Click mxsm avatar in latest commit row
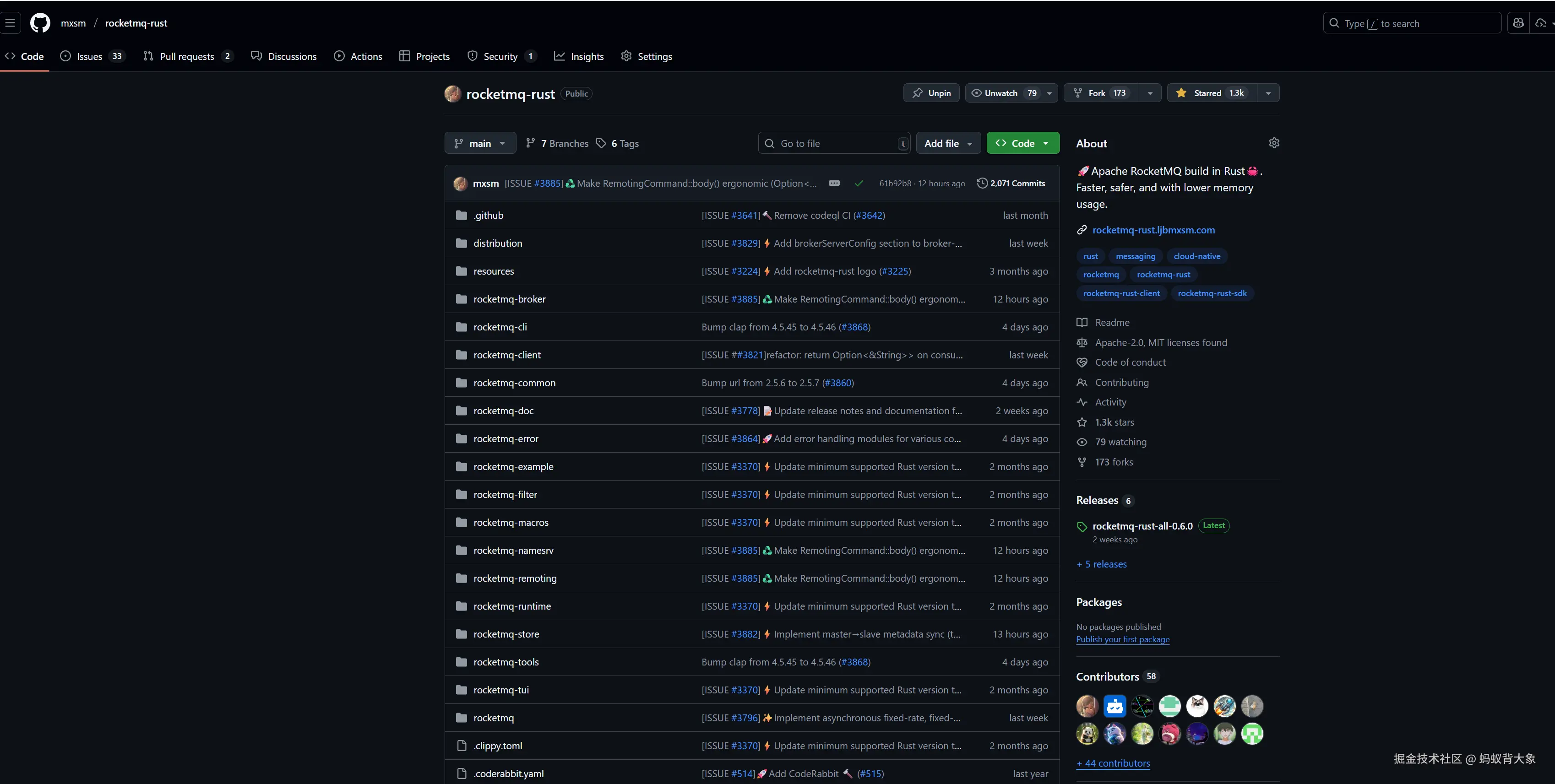 (461, 183)
